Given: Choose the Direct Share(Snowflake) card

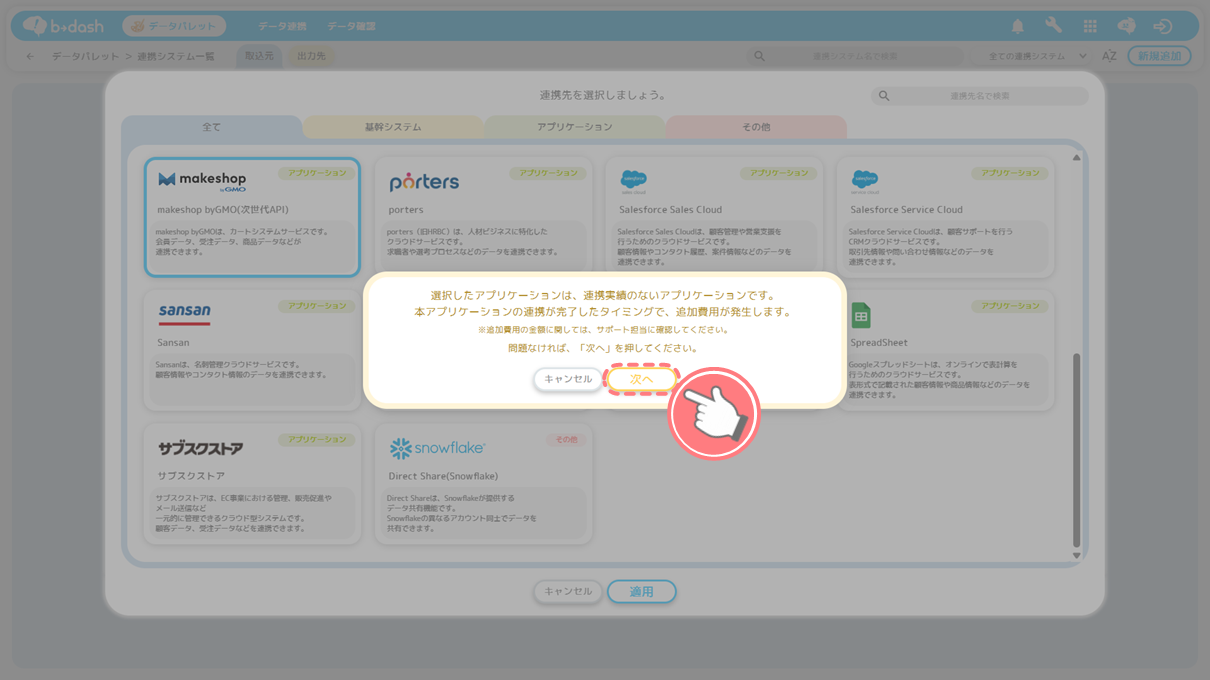Looking at the screenshot, I should tap(483, 484).
